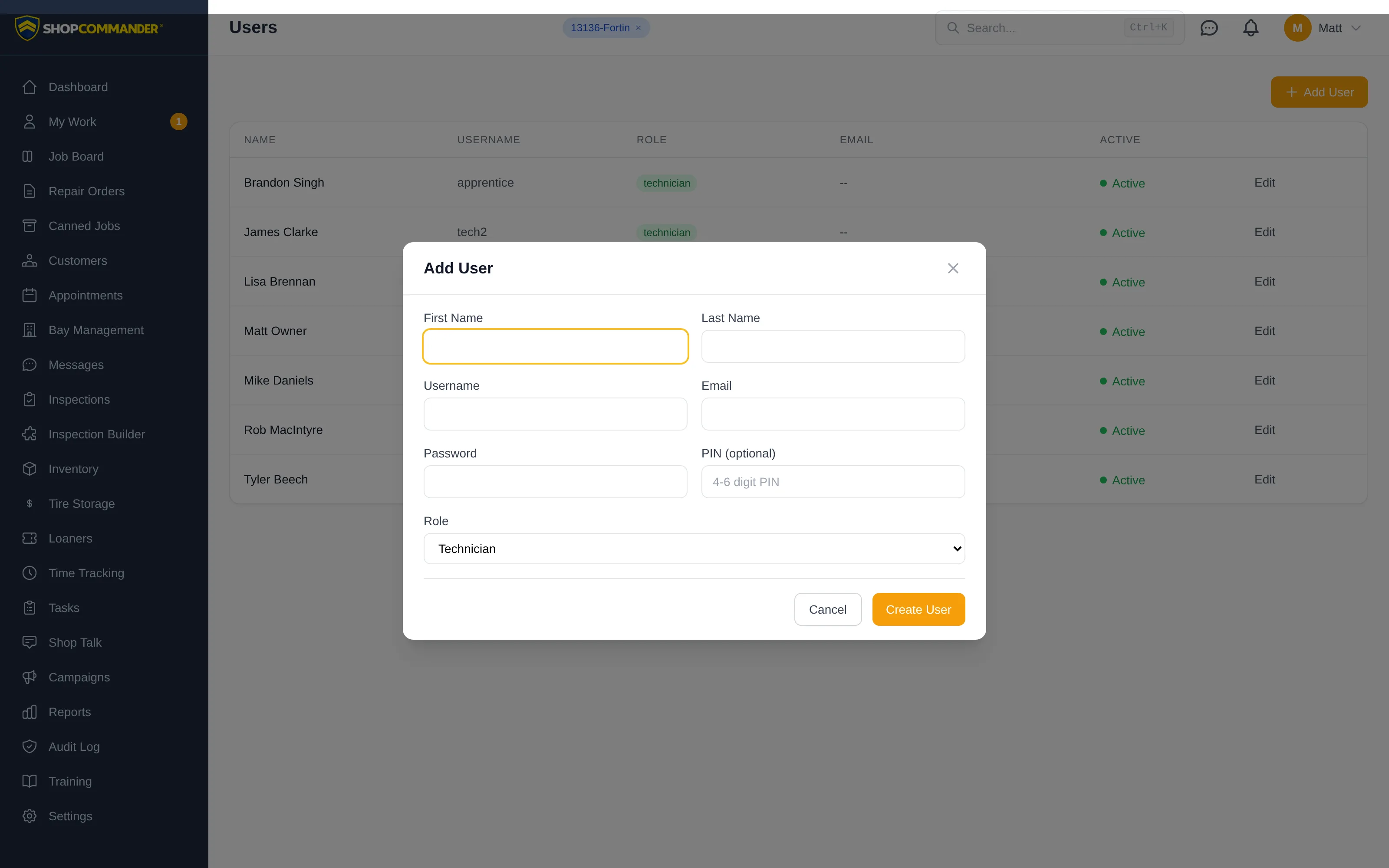Open the Appointments calendar icon
1389x868 pixels.
pos(29,295)
